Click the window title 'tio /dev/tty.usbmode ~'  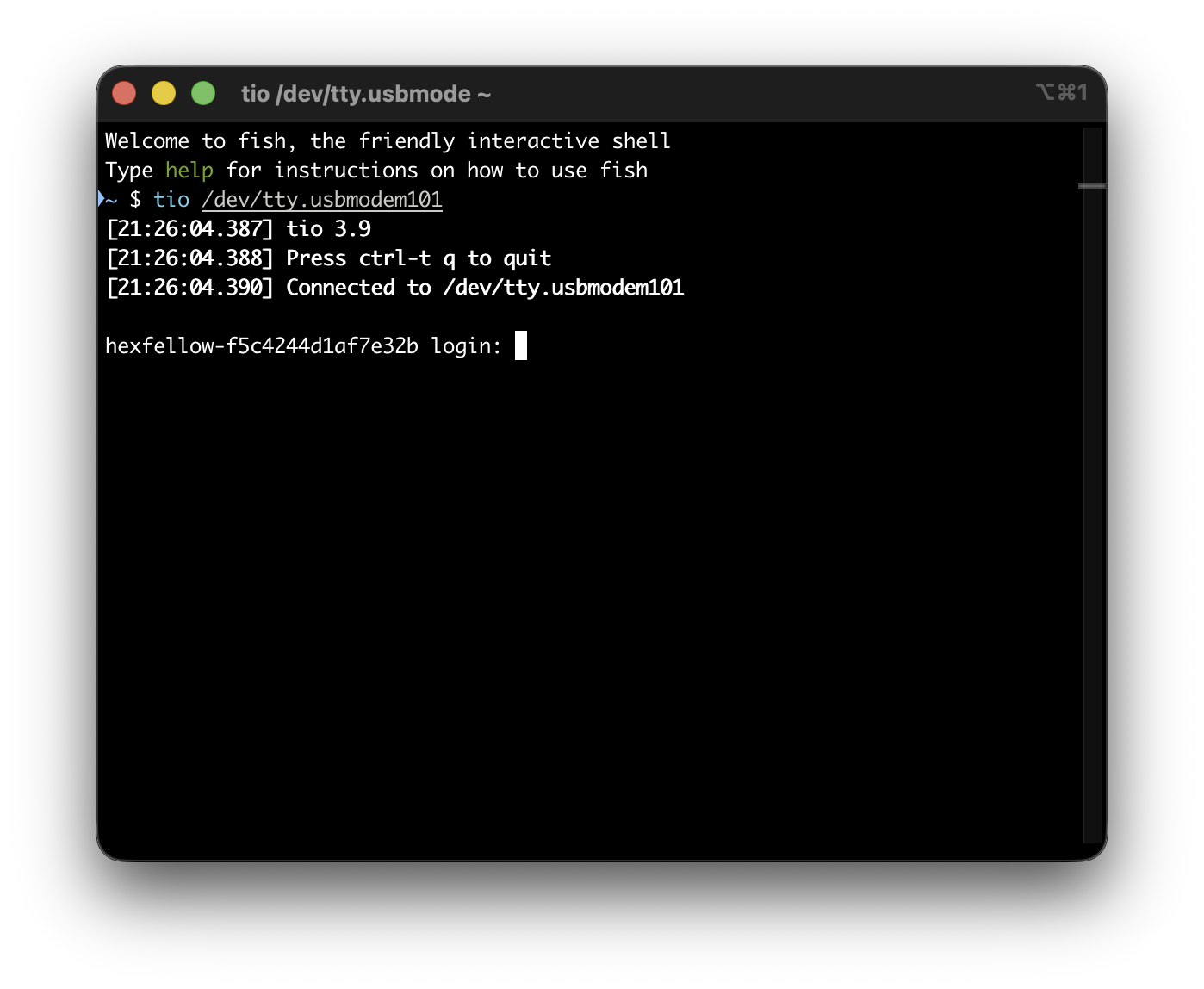[365, 94]
